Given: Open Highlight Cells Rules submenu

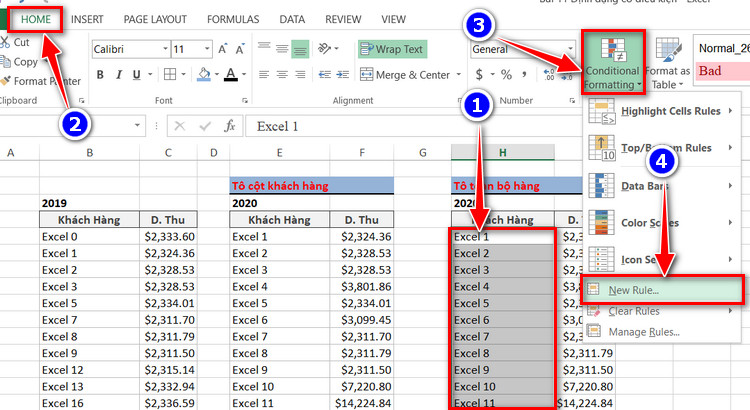Looking at the screenshot, I should [x=662, y=111].
